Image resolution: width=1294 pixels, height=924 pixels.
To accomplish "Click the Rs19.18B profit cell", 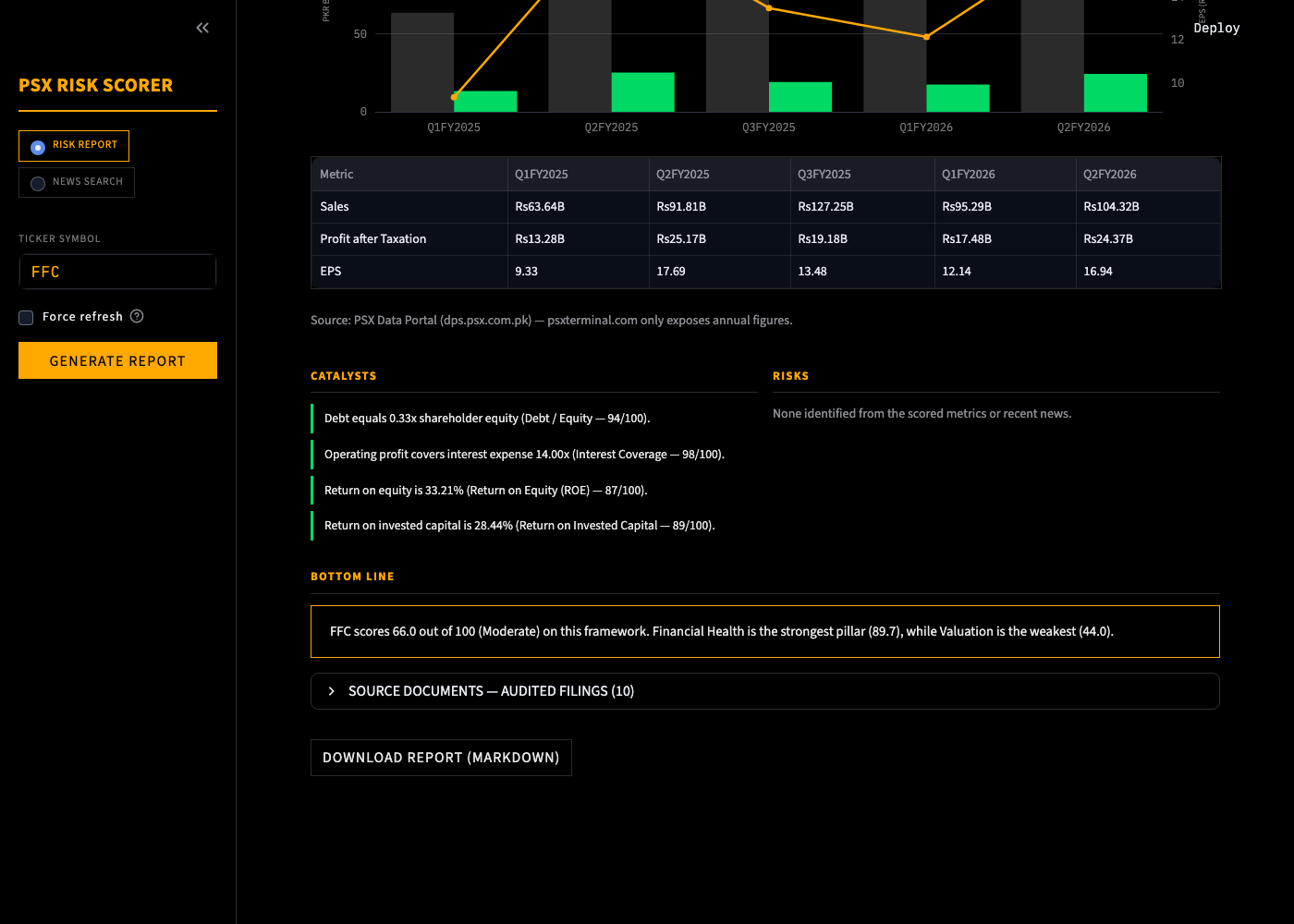I will 862,239.
